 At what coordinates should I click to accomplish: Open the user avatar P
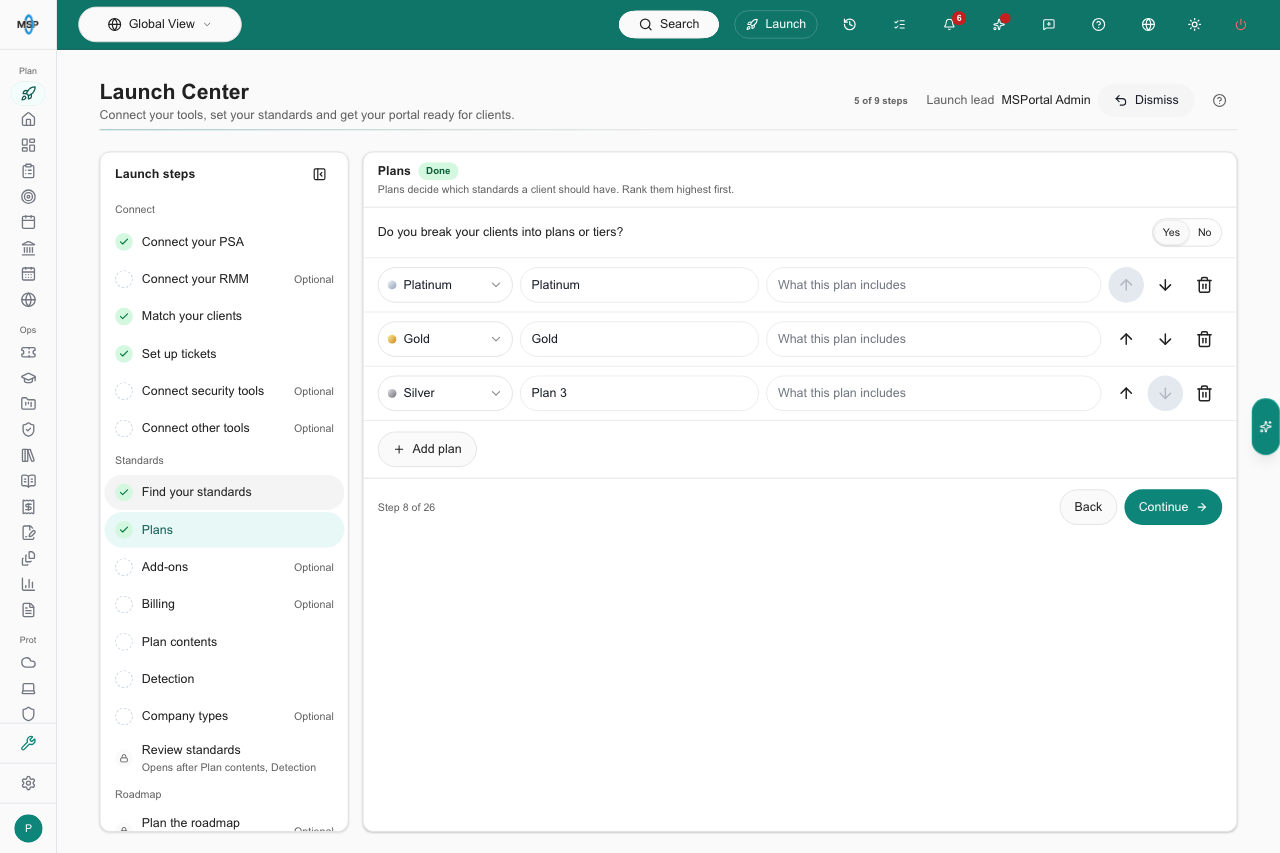coord(28,828)
